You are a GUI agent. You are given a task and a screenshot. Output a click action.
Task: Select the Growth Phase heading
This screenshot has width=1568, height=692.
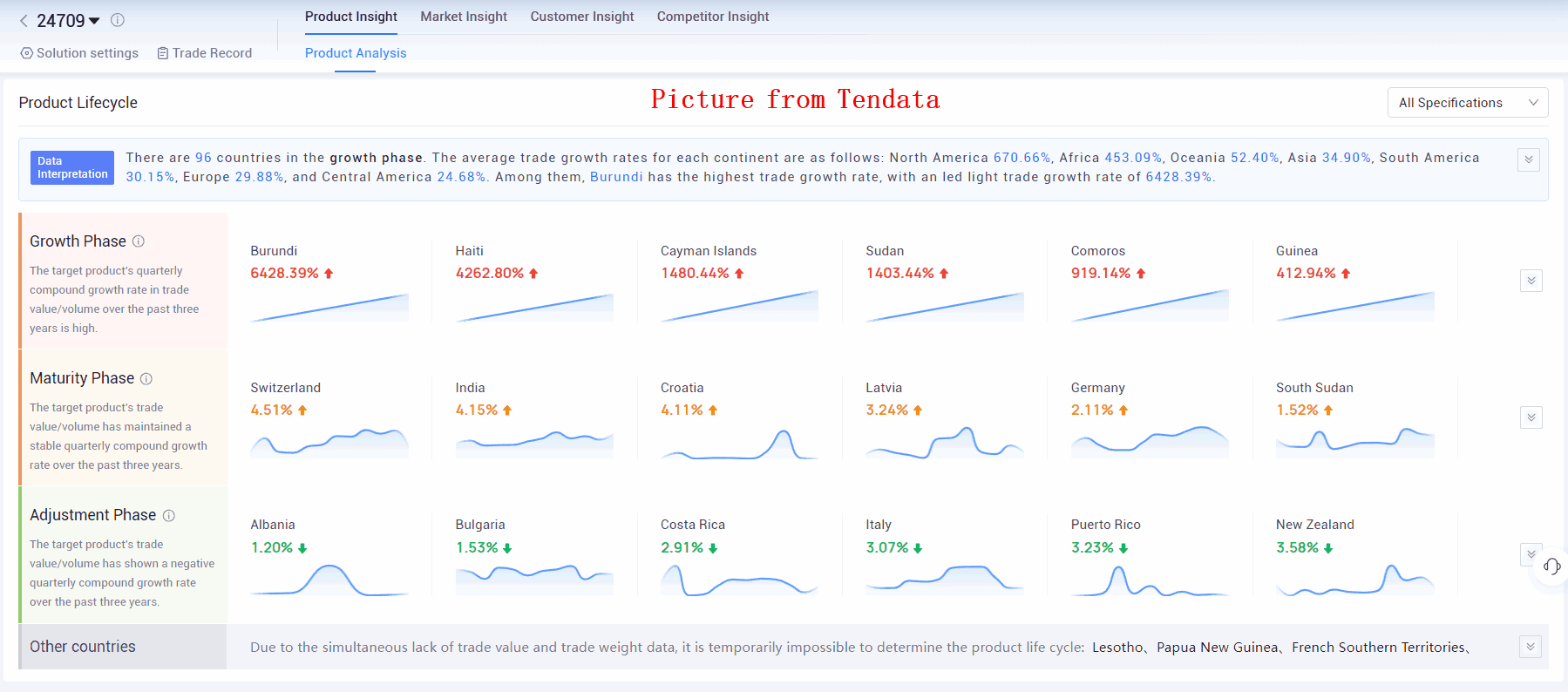[x=78, y=241]
